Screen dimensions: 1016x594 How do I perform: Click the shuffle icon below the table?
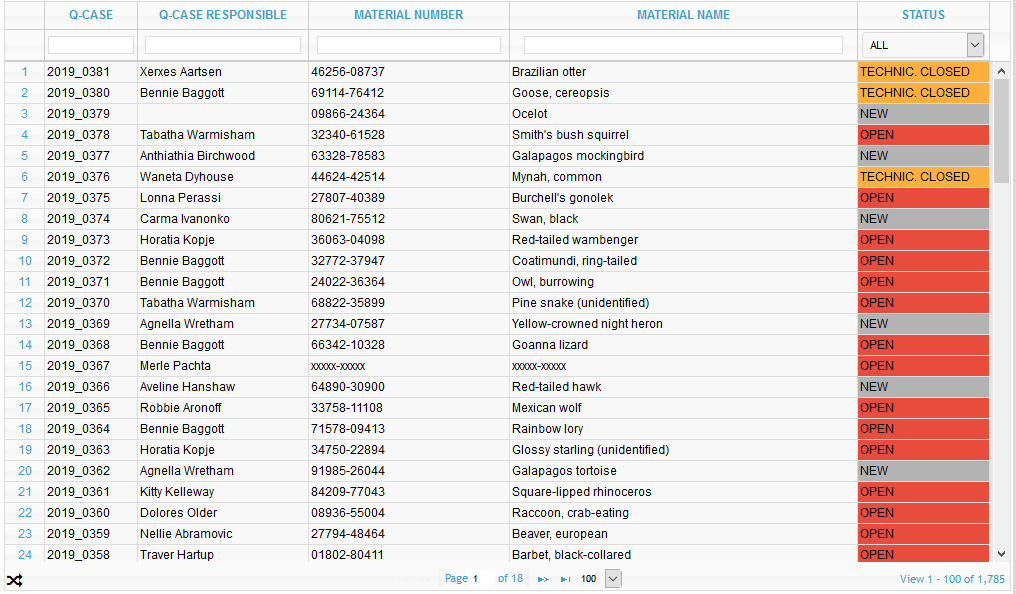pos(14,580)
